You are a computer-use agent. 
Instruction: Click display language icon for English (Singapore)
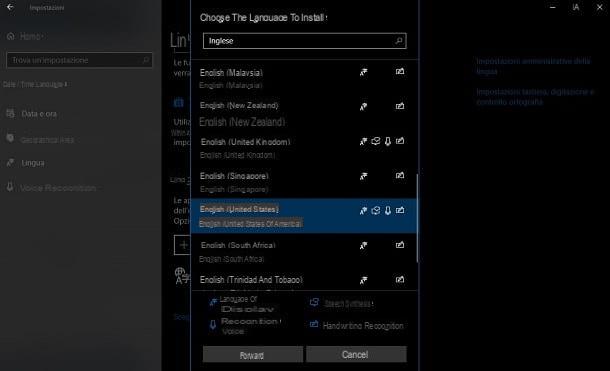(363, 176)
